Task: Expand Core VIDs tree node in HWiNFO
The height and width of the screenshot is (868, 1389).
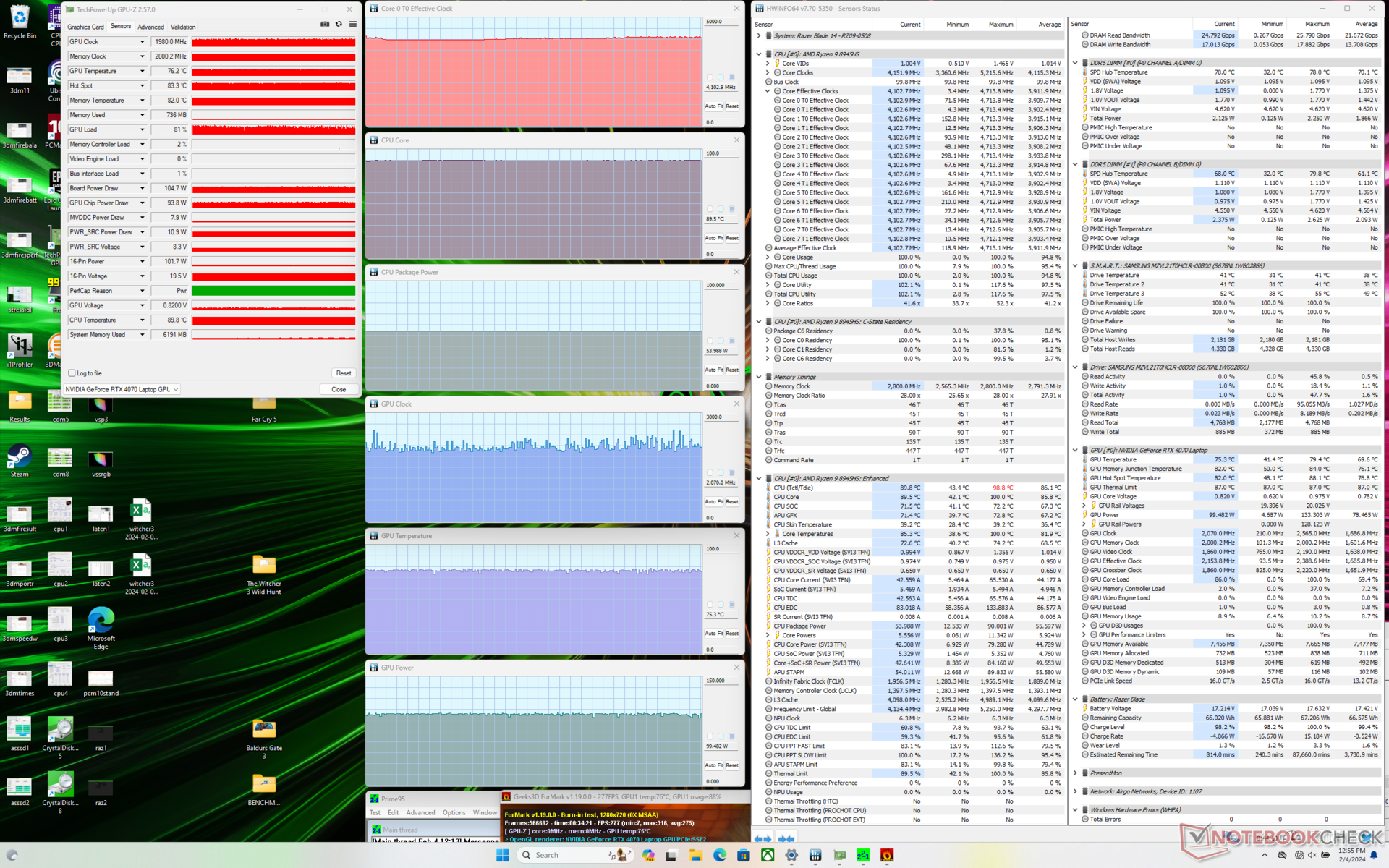Action: 768,64
